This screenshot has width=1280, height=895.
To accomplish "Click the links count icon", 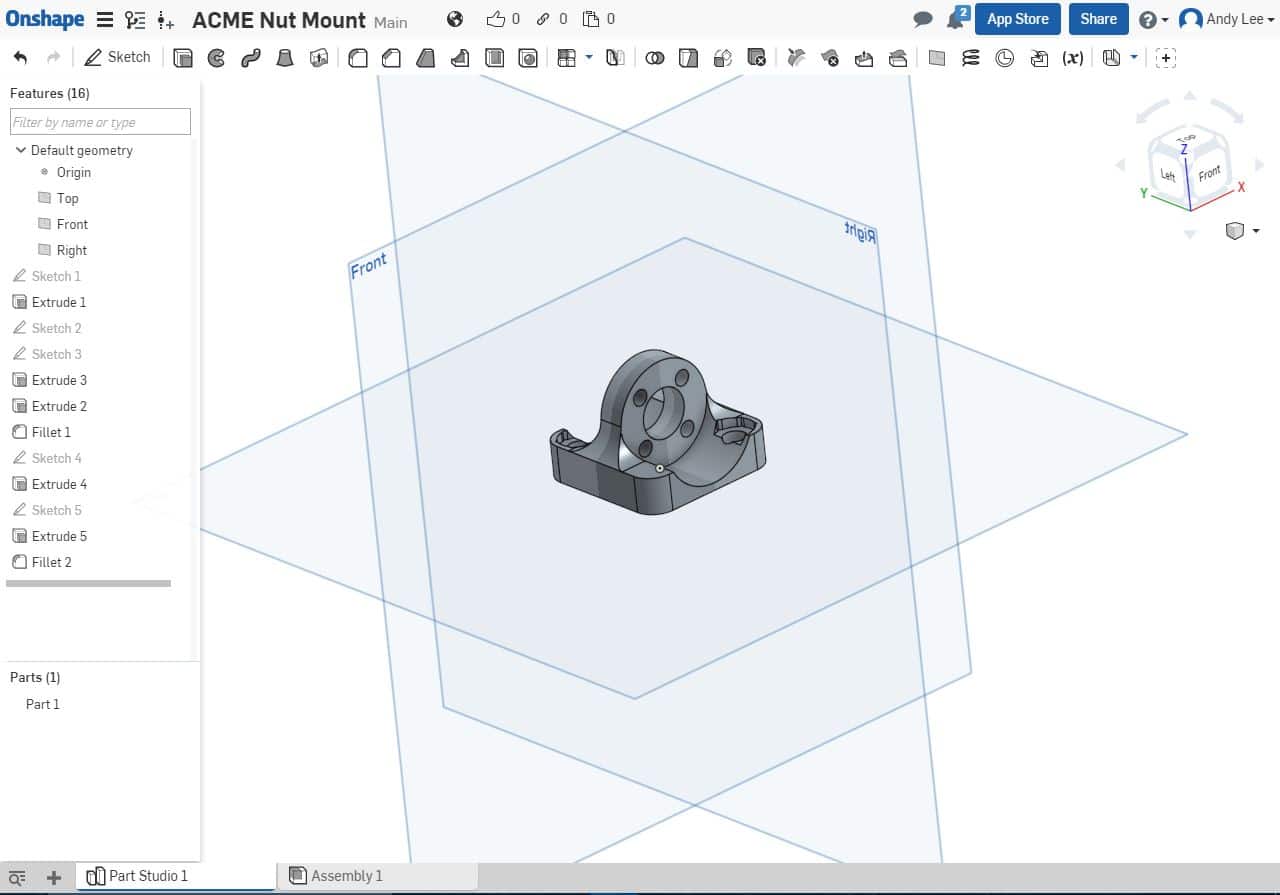I will [543, 19].
